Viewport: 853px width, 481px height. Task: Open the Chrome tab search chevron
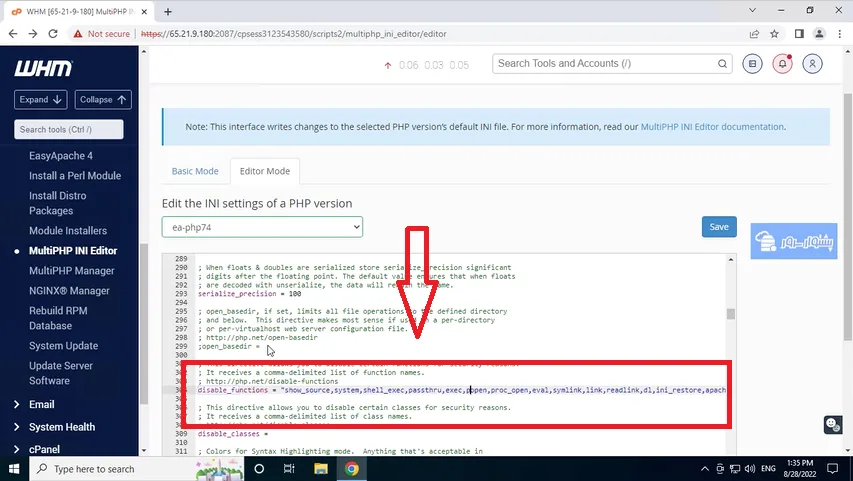(x=752, y=10)
